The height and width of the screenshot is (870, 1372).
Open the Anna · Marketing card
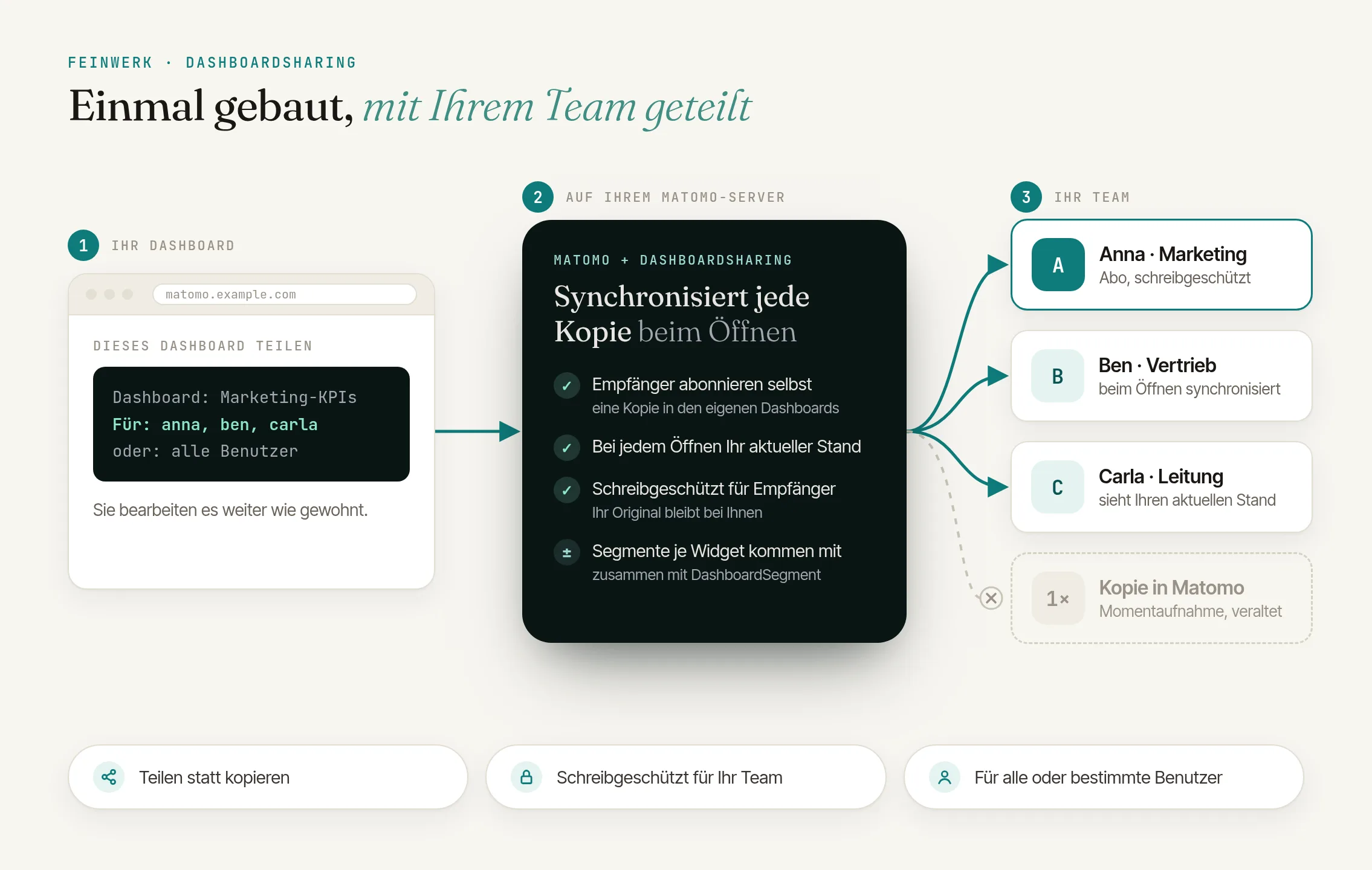[1161, 265]
